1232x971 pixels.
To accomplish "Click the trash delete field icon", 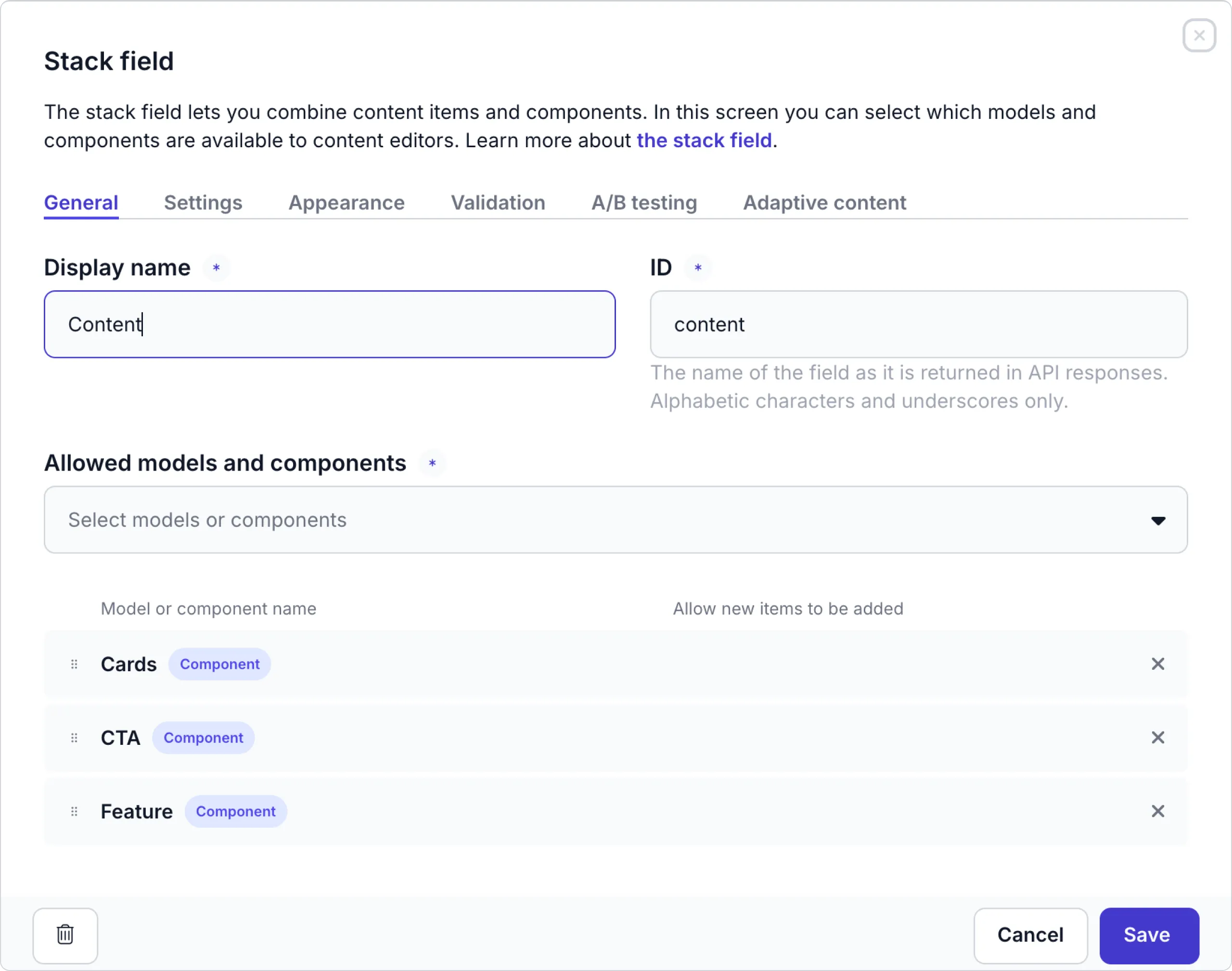I will coord(65,935).
